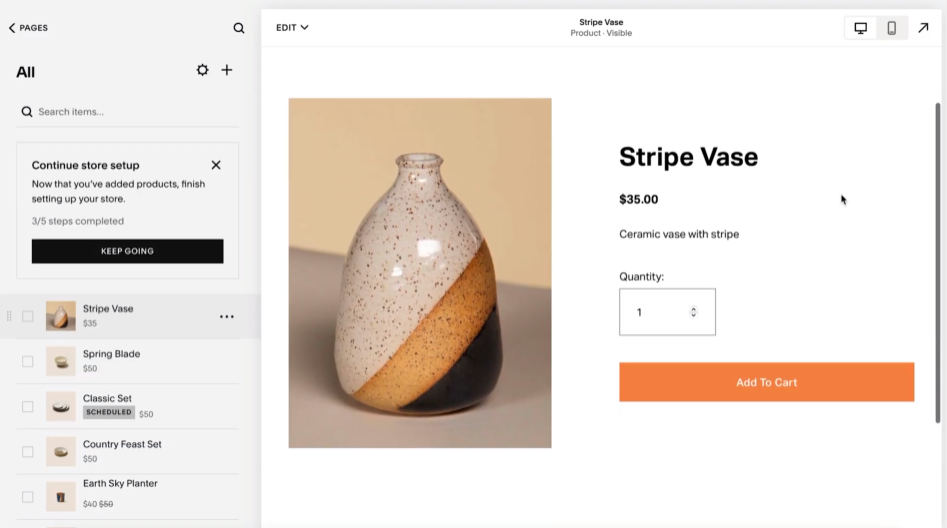Add a new product with plus icon
Viewport: 947px width, 528px height.
coord(227,70)
